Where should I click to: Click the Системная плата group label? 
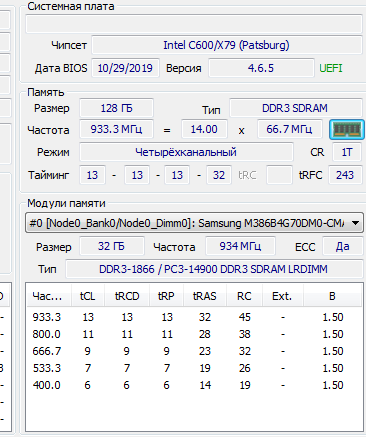coord(71,6)
